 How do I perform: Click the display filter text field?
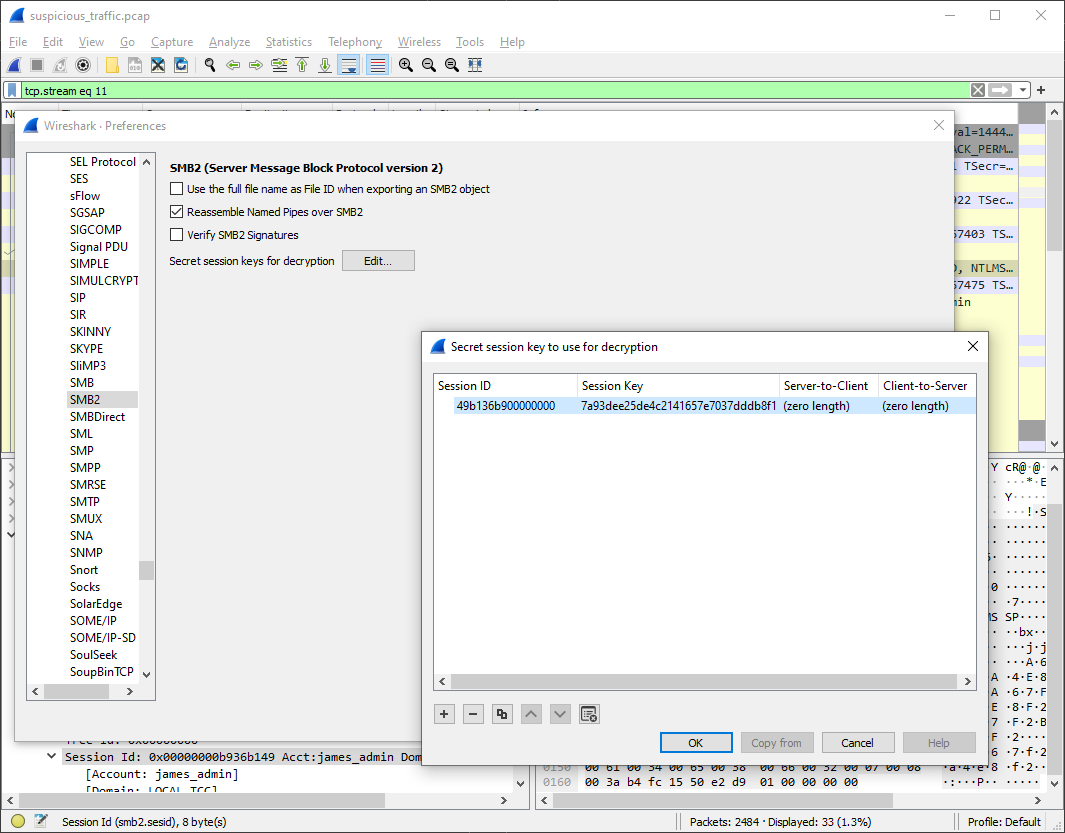pyautogui.click(x=496, y=90)
